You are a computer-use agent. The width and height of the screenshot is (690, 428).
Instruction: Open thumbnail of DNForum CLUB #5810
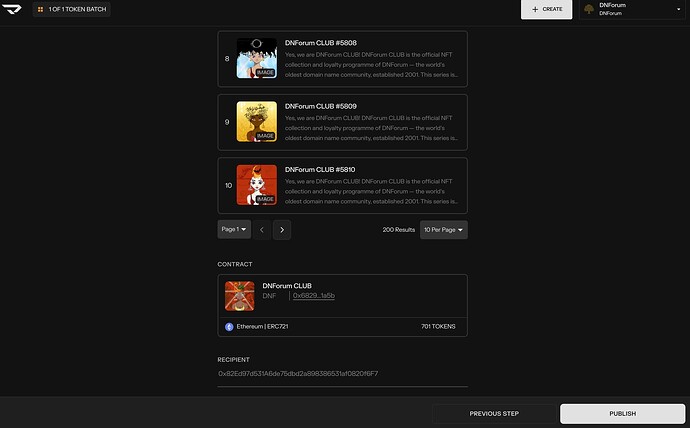257,185
